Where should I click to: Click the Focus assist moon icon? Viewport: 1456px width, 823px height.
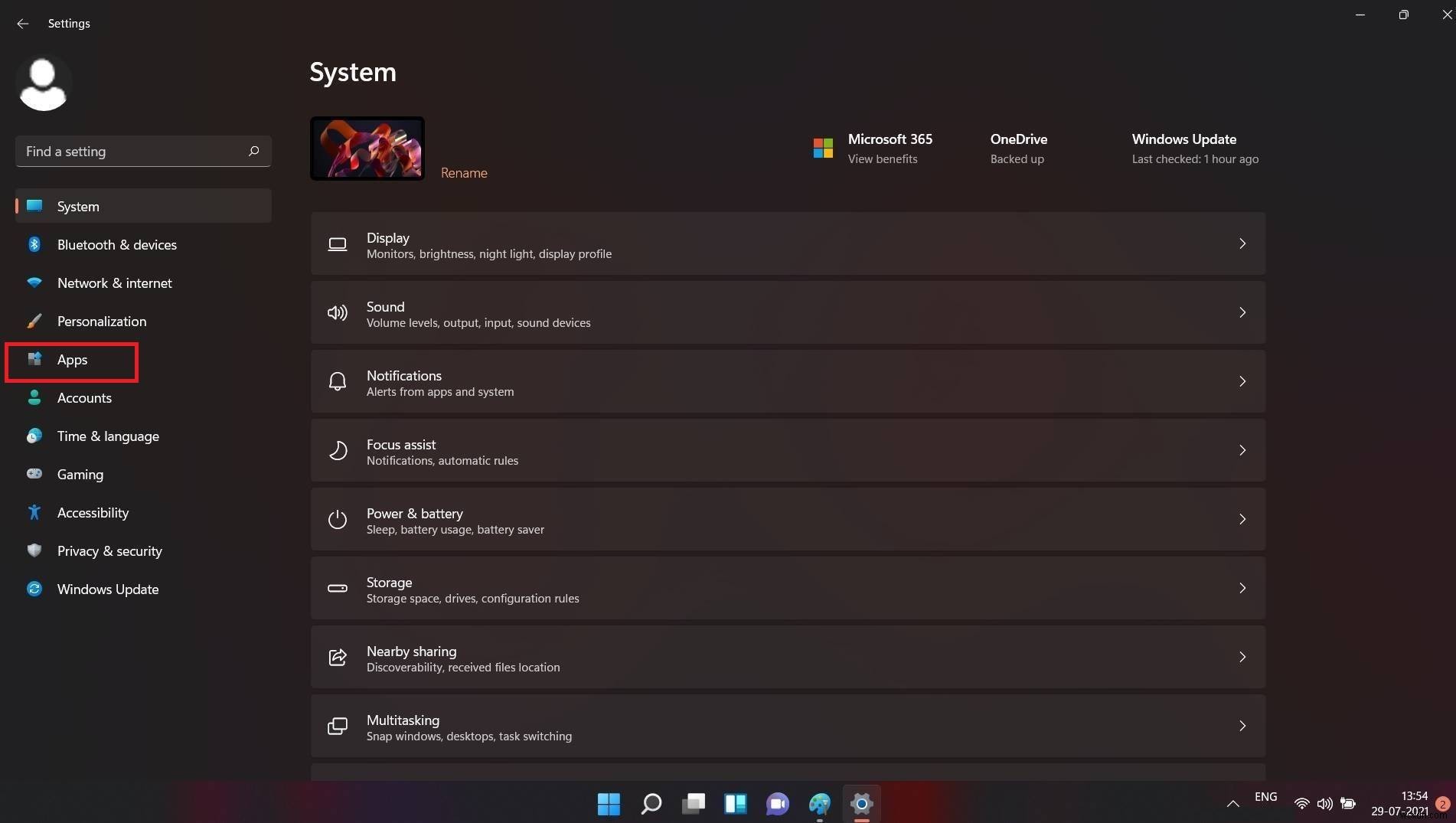pyautogui.click(x=337, y=450)
